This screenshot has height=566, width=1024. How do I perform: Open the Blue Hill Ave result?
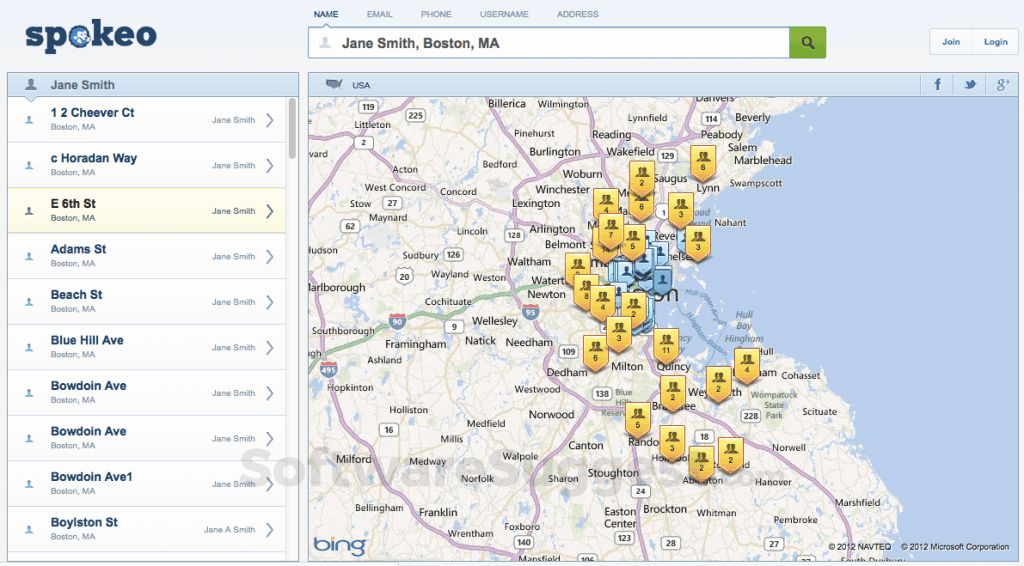pos(147,348)
